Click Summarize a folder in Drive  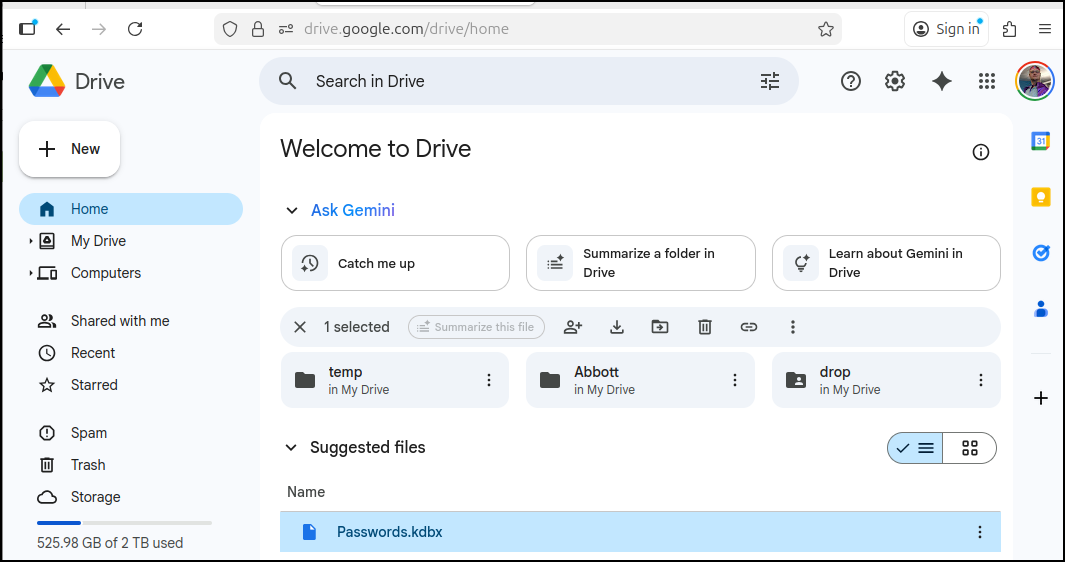point(640,264)
